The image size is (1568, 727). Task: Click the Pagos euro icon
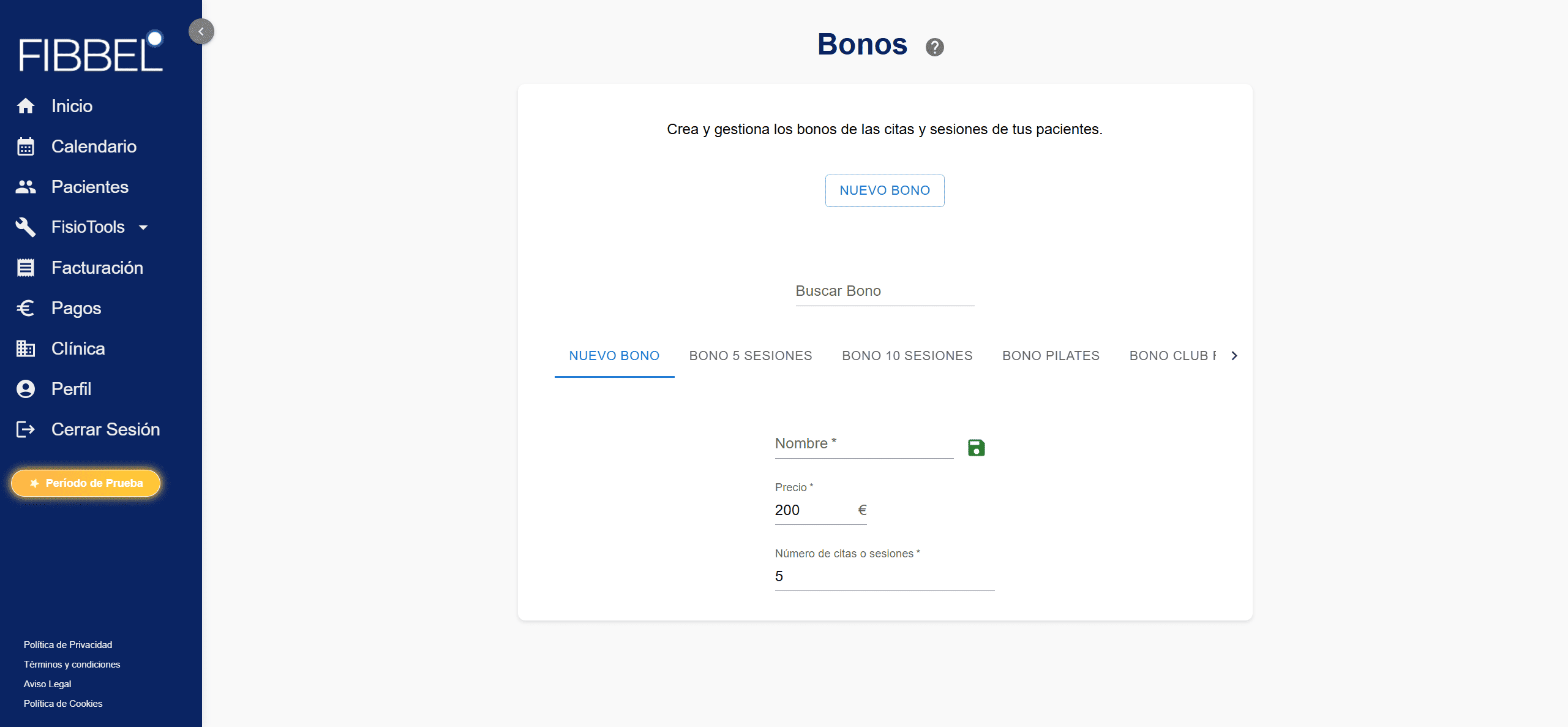coord(26,308)
